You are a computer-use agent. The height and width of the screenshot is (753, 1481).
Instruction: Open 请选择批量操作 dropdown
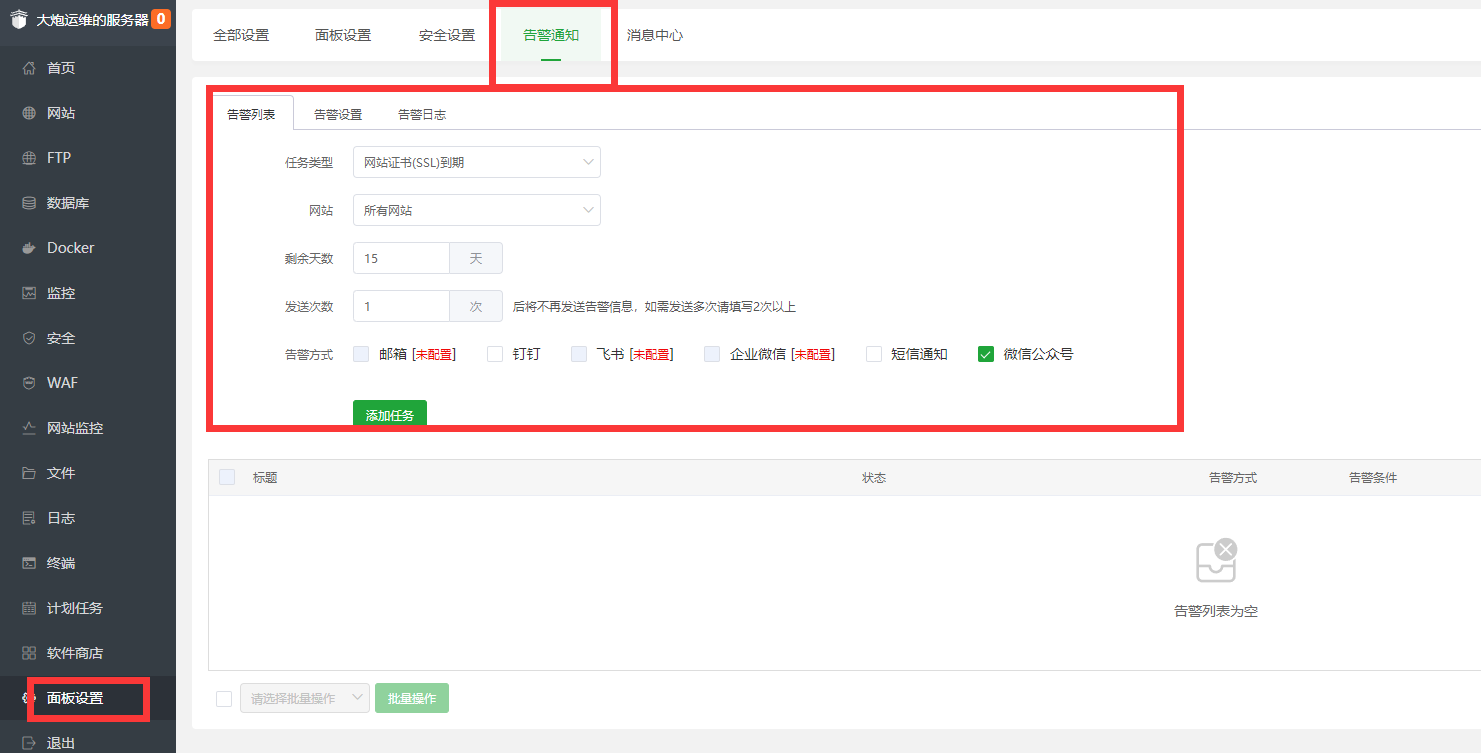coord(305,698)
